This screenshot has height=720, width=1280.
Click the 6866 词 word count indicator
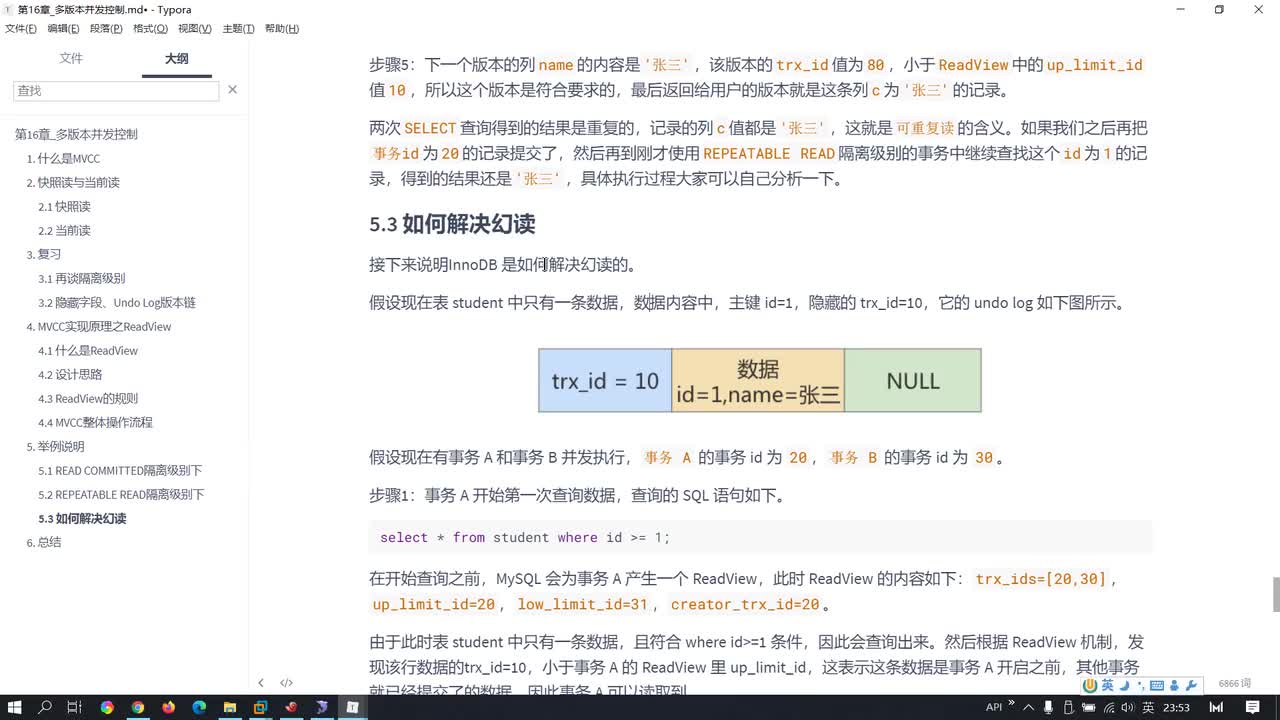(1234, 683)
